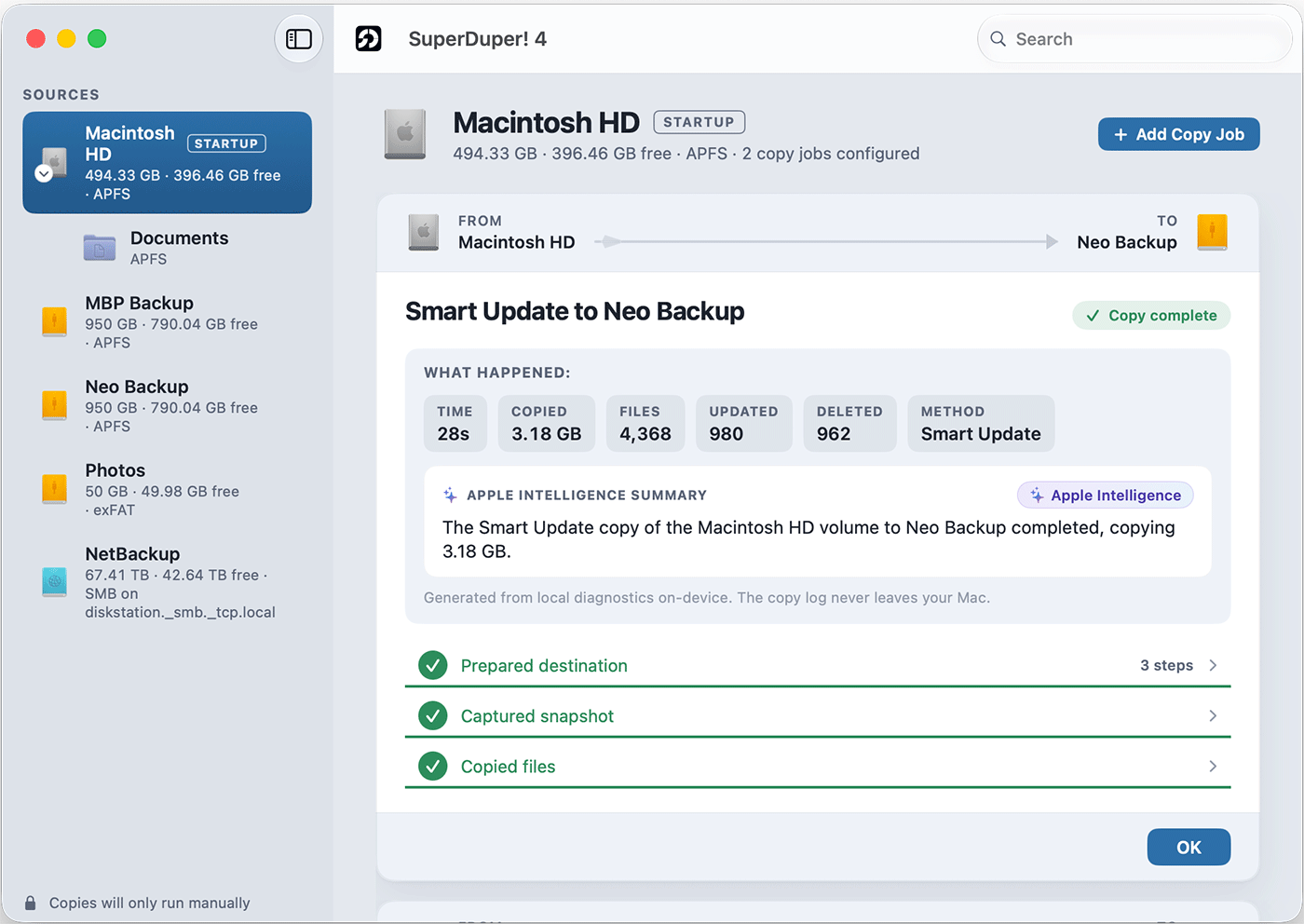1304x924 pixels.
Task: Click the COPIED 3.18 GB stat tile
Action: pyautogui.click(x=547, y=424)
